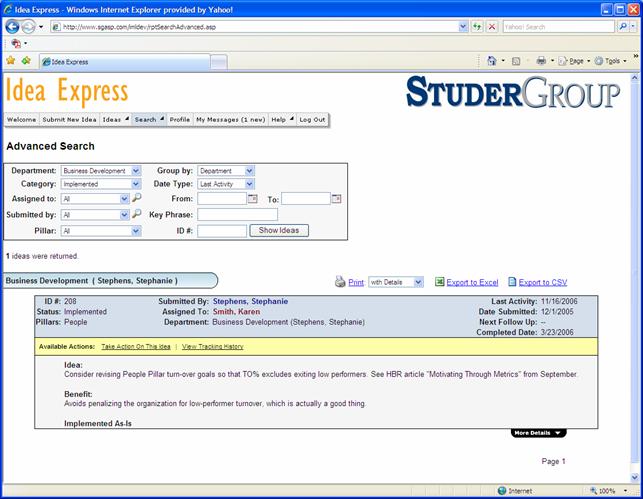Image resolution: width=643 pixels, height=499 pixels.
Task: Open a new blank browser tab
Action: [219, 62]
